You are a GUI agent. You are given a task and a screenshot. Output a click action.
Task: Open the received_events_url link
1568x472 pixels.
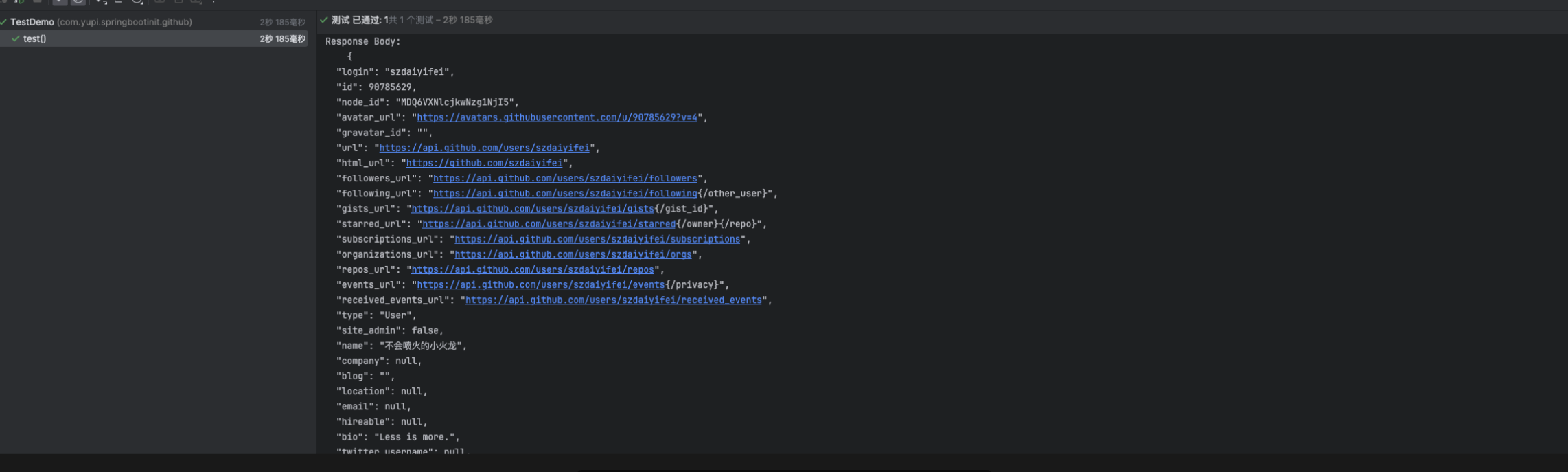tap(614, 300)
